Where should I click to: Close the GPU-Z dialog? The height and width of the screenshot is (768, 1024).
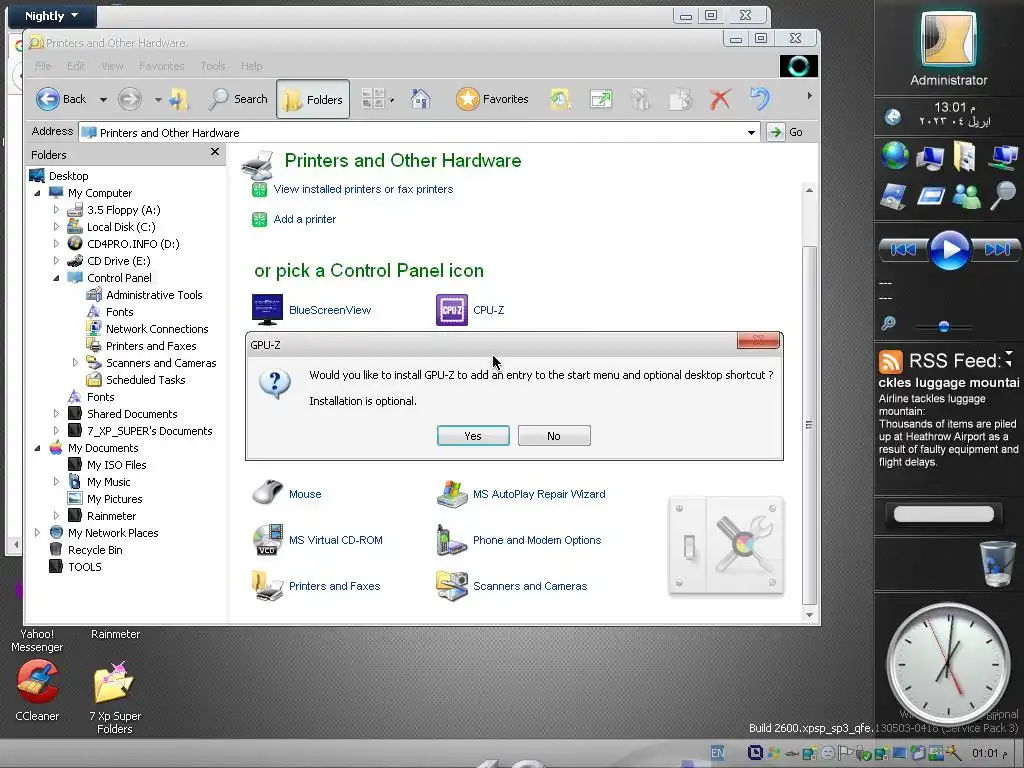point(758,340)
